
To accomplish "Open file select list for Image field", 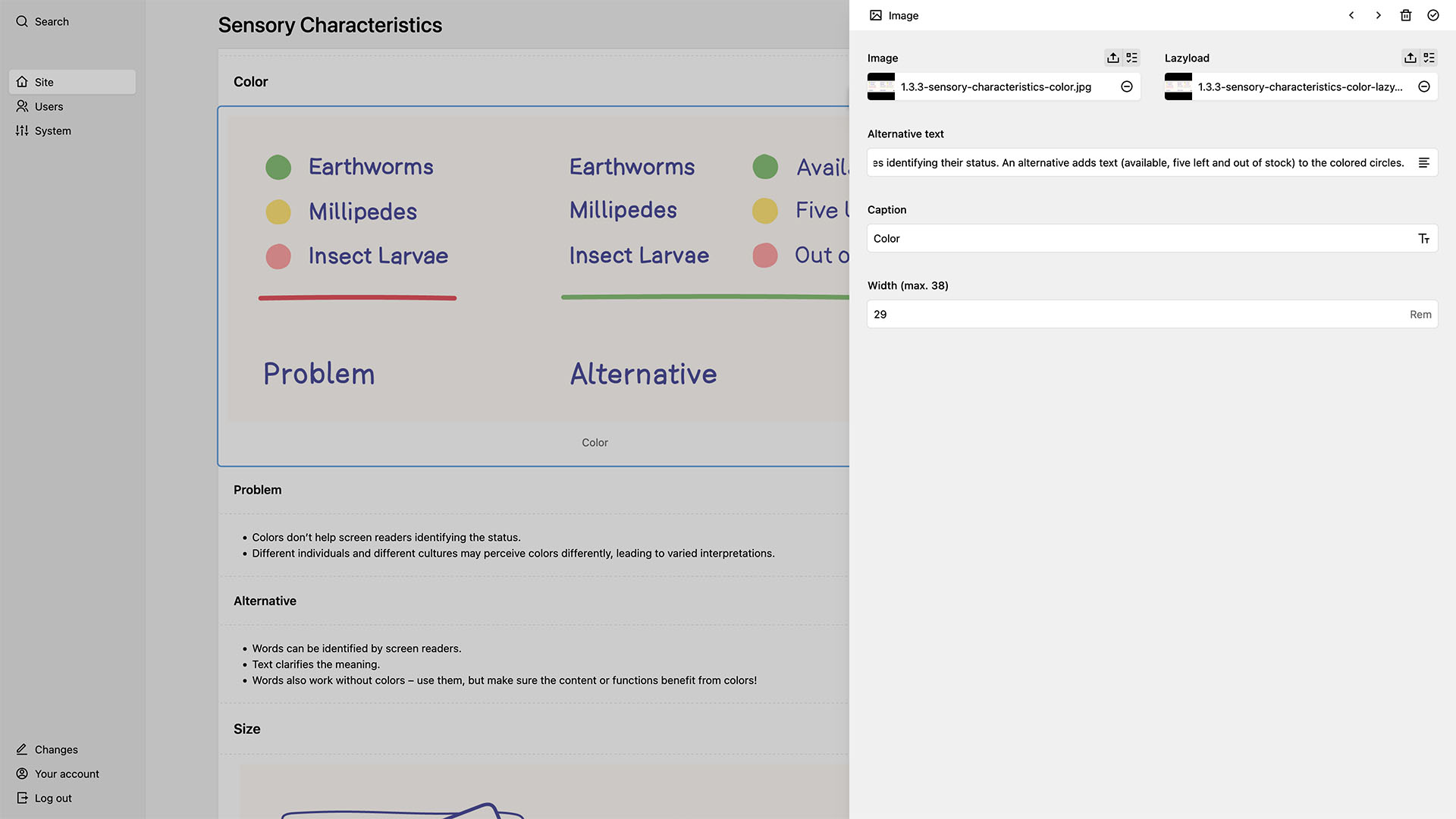I will point(1131,58).
